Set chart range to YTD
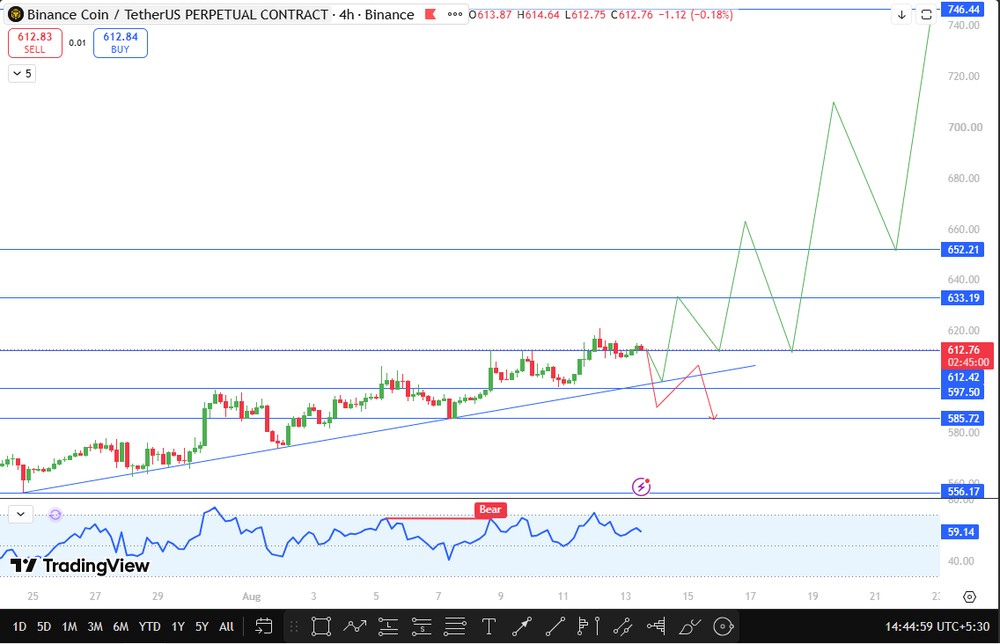Screen dimensions: 1000x644 pyautogui.click(x=150, y=627)
